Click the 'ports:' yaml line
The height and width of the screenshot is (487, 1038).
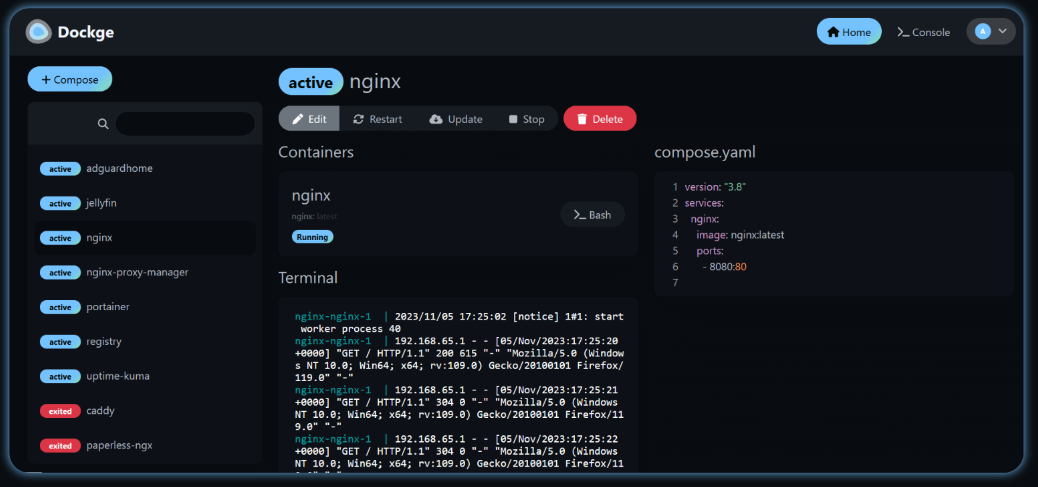point(710,251)
